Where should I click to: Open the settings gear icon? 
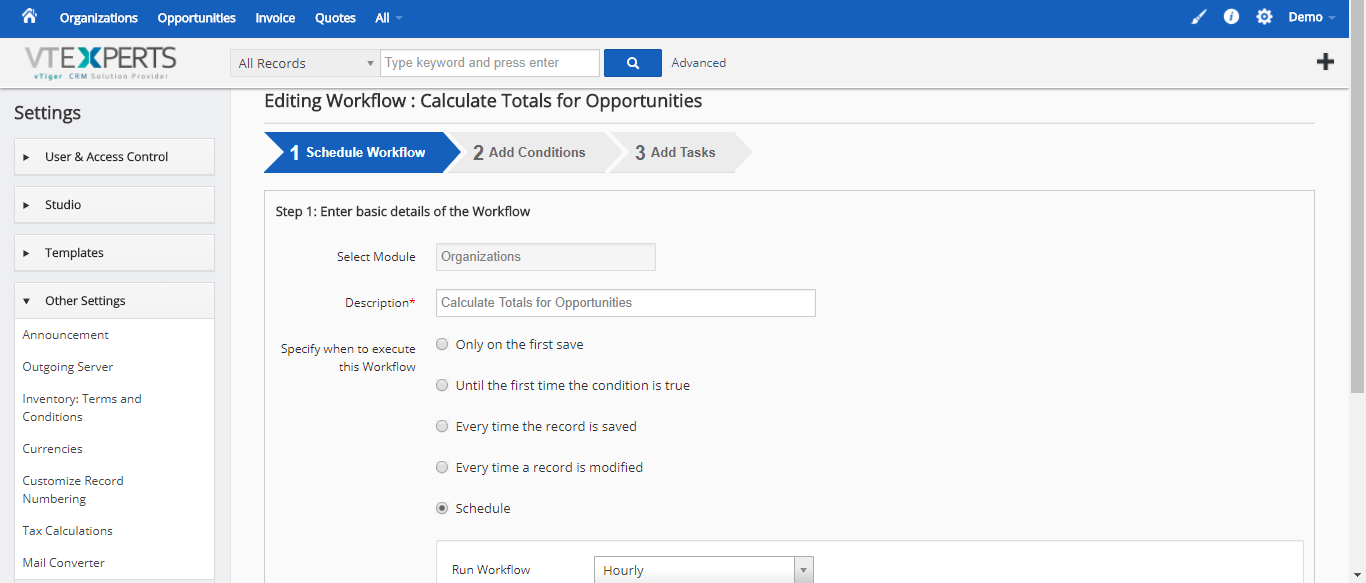(x=1264, y=17)
